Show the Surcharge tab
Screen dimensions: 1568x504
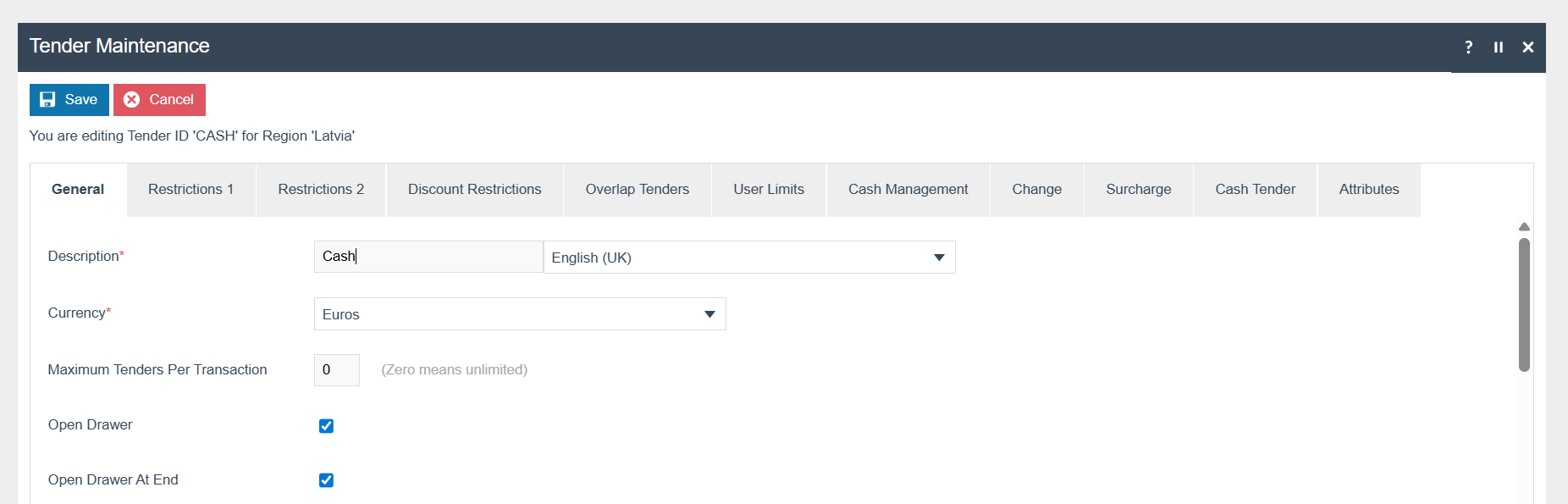1138,190
